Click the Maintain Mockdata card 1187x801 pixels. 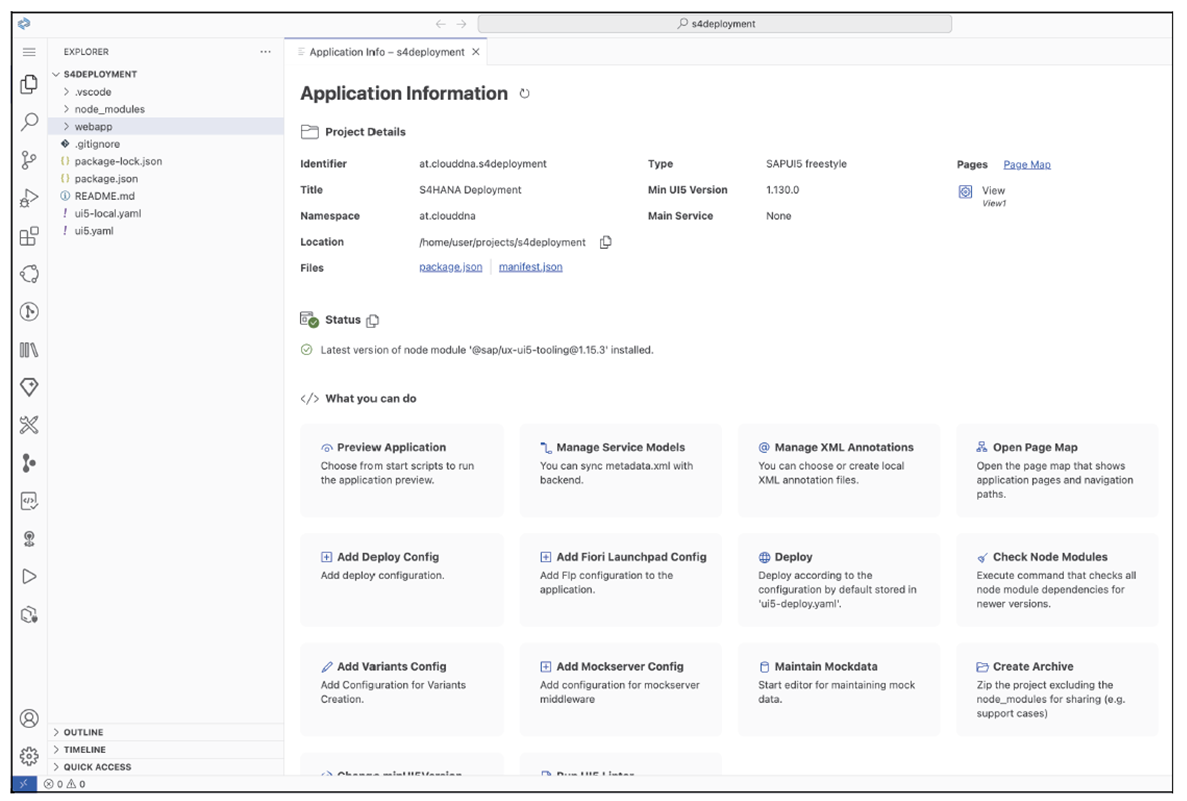(x=839, y=690)
